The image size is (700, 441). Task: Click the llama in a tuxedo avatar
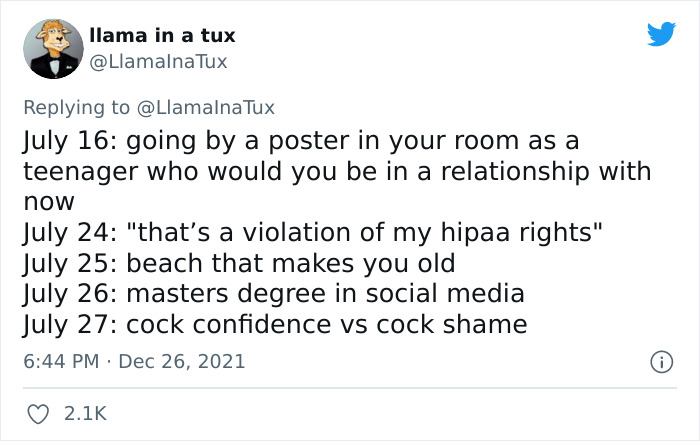pos(51,48)
